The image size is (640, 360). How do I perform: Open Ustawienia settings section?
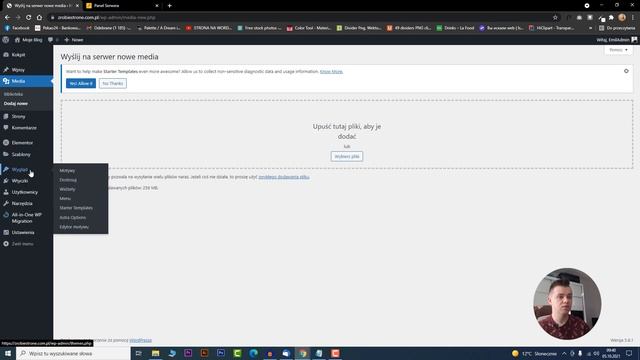pos(23,232)
